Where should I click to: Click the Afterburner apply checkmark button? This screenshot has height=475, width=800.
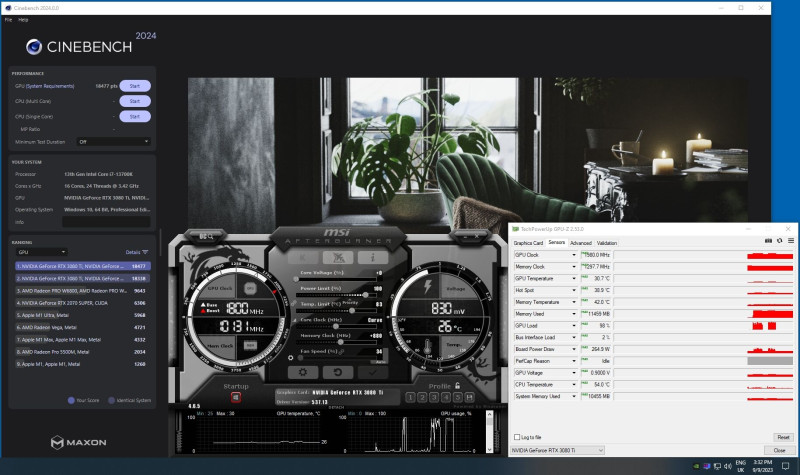[372, 372]
